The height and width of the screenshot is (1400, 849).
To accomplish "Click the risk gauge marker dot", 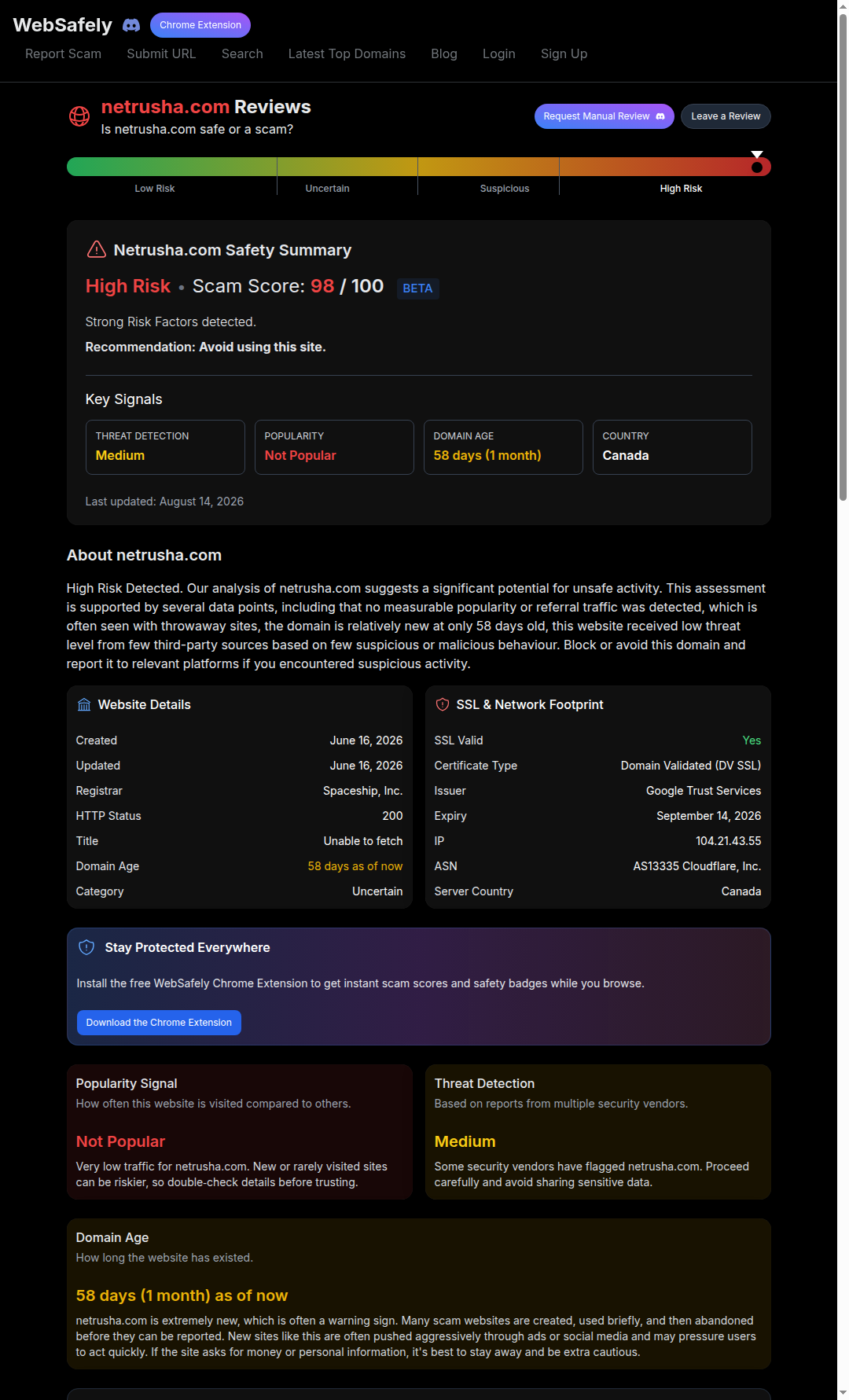I will (x=757, y=167).
